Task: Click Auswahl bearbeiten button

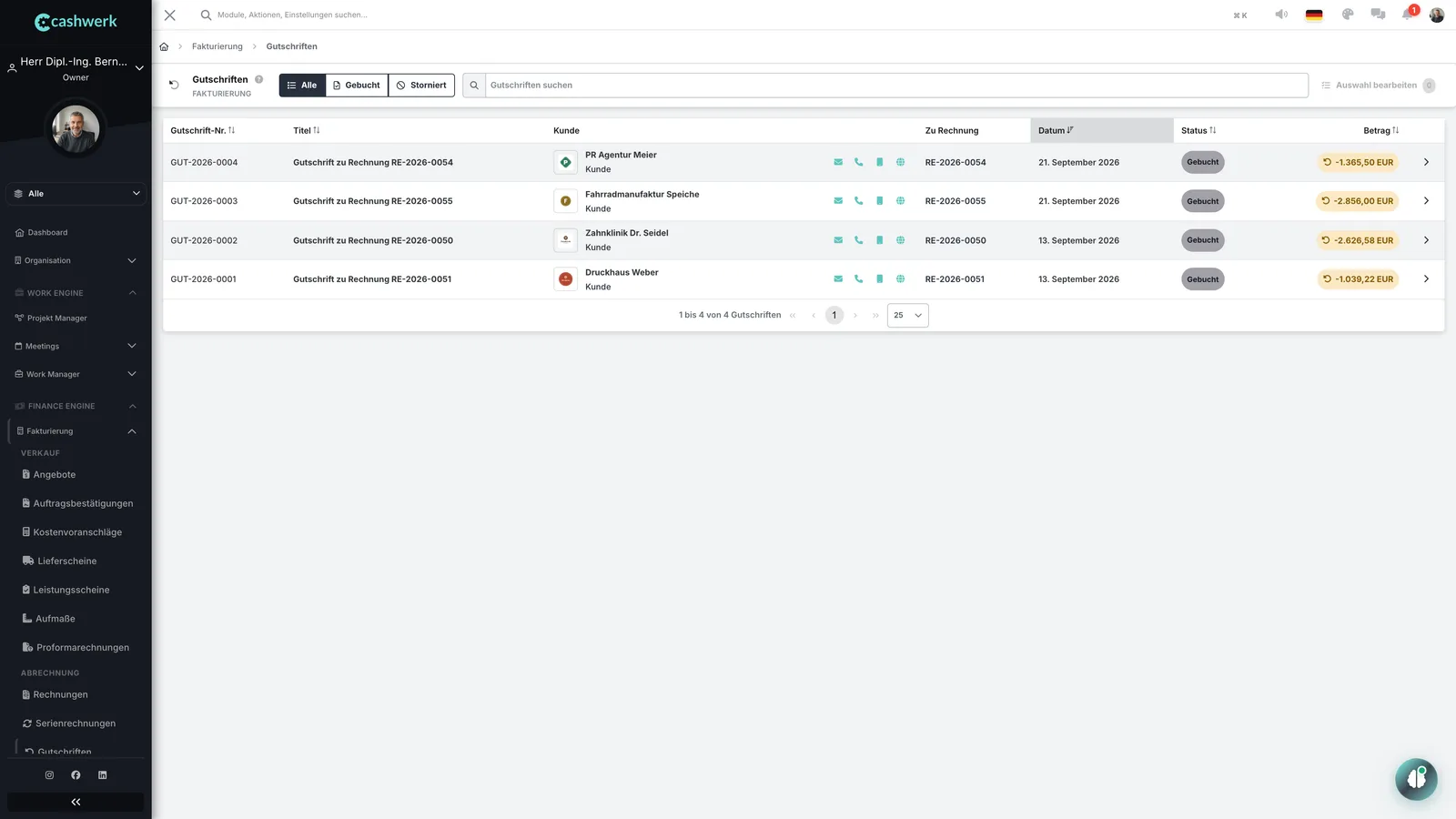Action: 1377,86
